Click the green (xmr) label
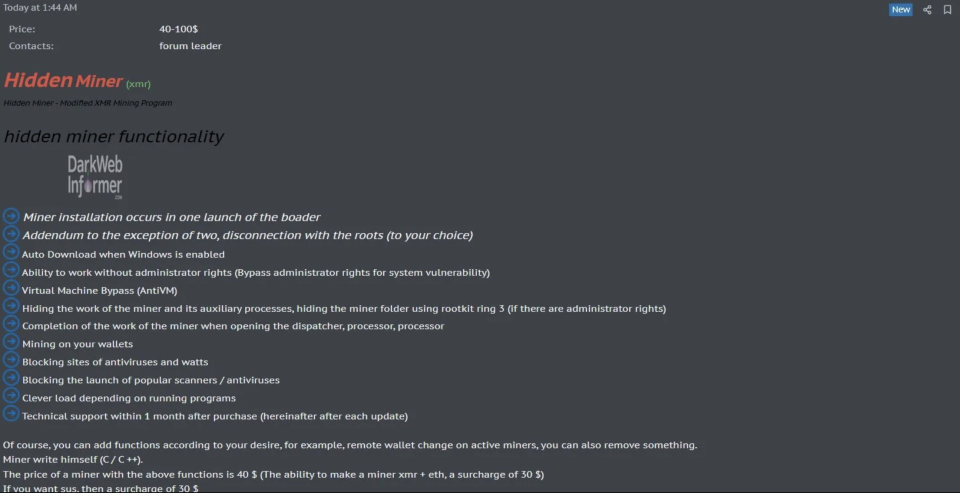Image resolution: width=960 pixels, height=493 pixels. [138, 84]
